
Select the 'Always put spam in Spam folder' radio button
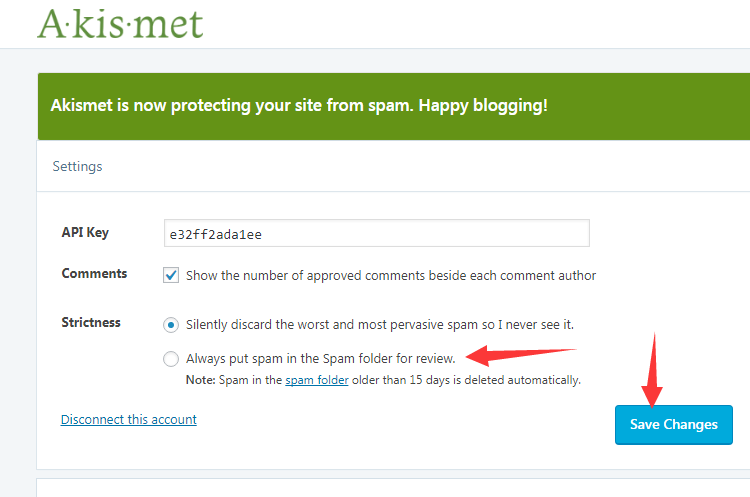(x=171, y=359)
